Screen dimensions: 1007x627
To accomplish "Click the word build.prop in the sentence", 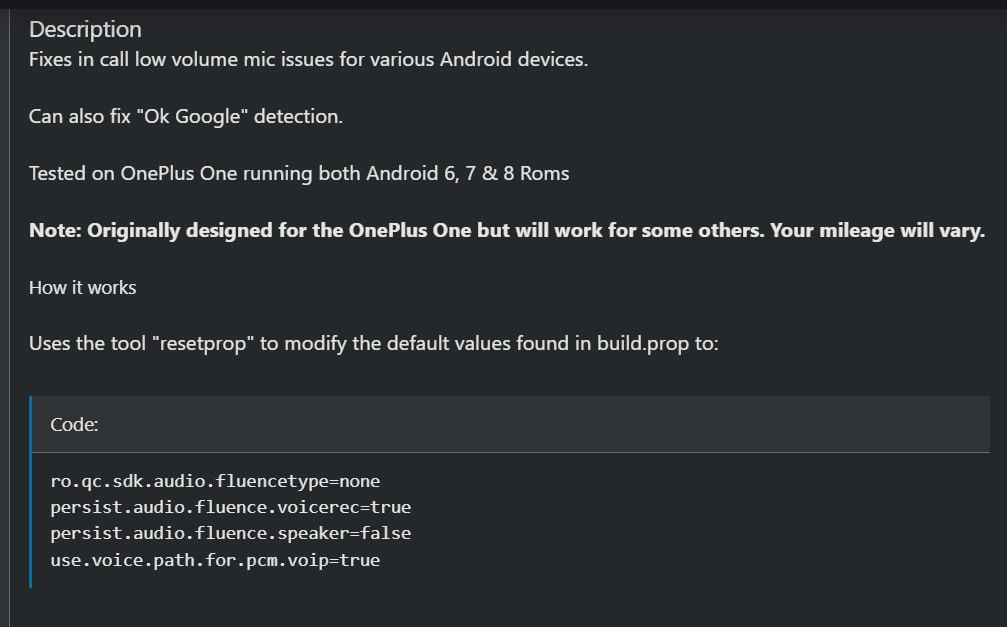I will click(x=643, y=344).
